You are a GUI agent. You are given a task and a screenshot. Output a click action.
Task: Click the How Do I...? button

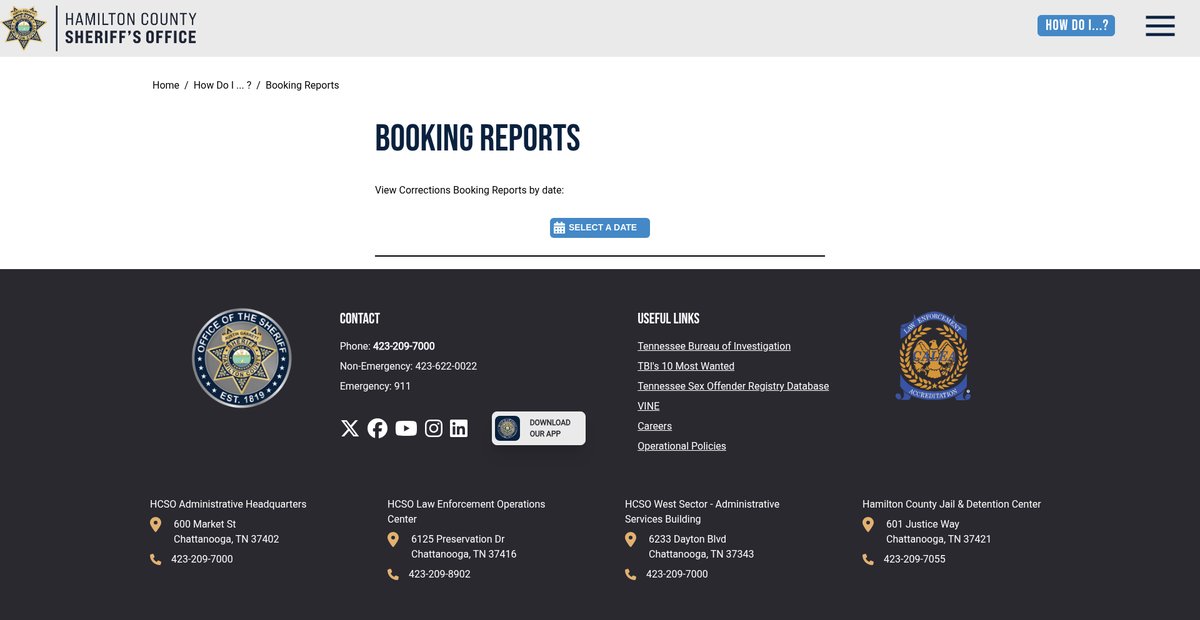click(x=1076, y=25)
